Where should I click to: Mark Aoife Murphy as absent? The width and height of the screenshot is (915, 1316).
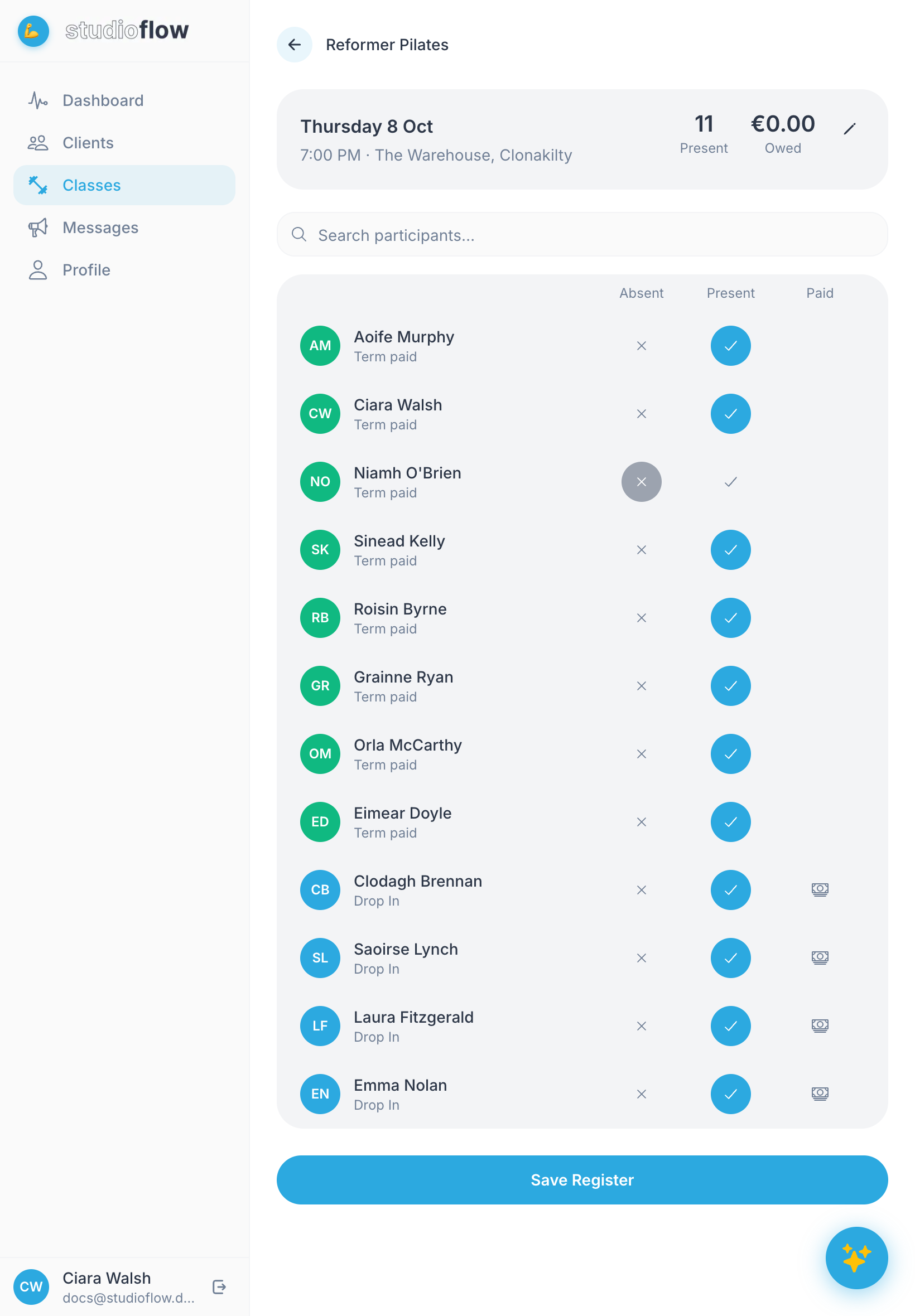point(641,346)
